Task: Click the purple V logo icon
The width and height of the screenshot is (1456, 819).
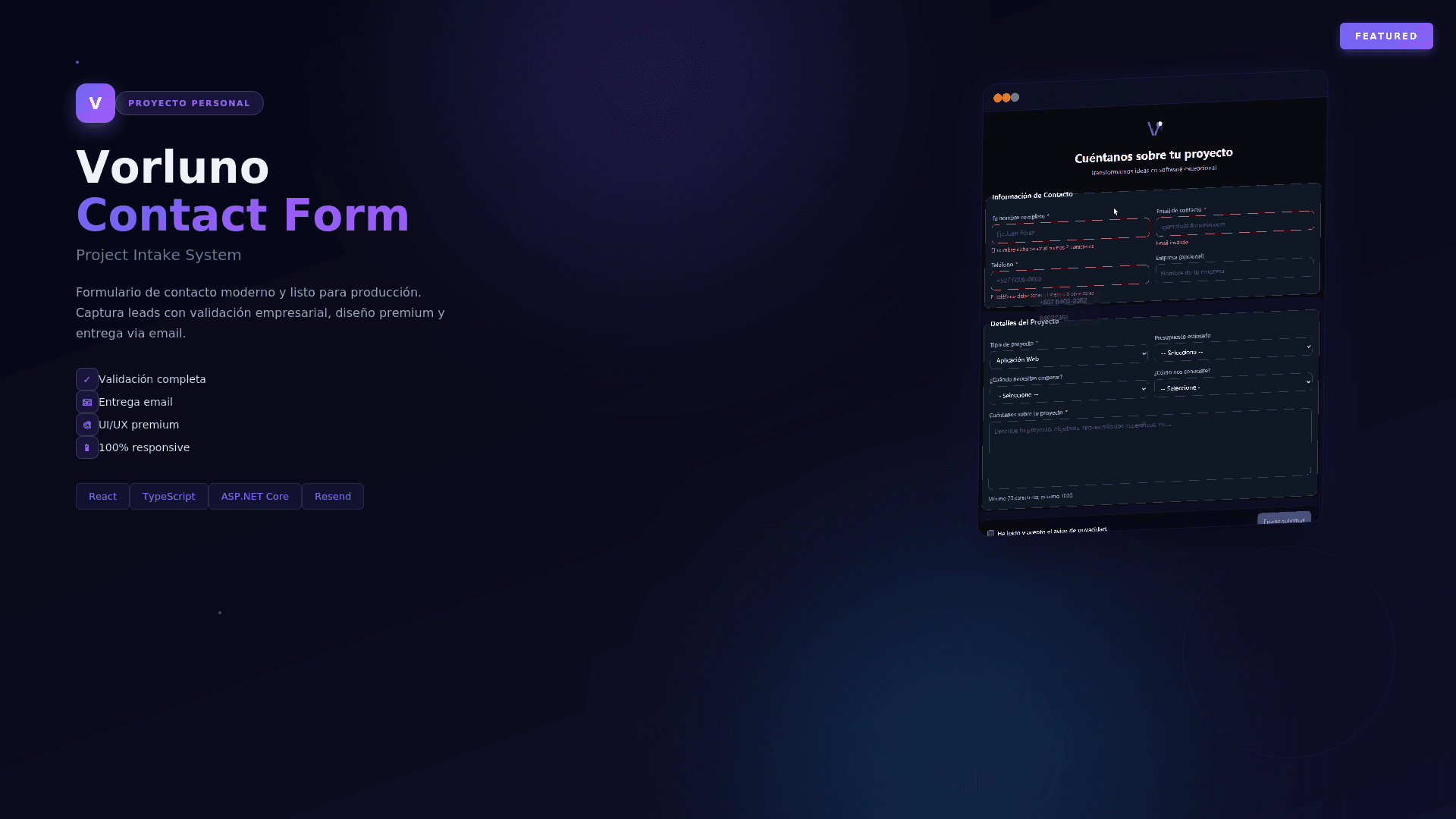Action: click(95, 103)
